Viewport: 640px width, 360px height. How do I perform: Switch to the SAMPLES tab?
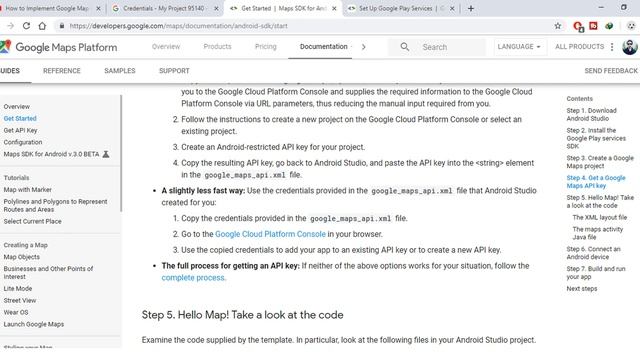pos(120,71)
